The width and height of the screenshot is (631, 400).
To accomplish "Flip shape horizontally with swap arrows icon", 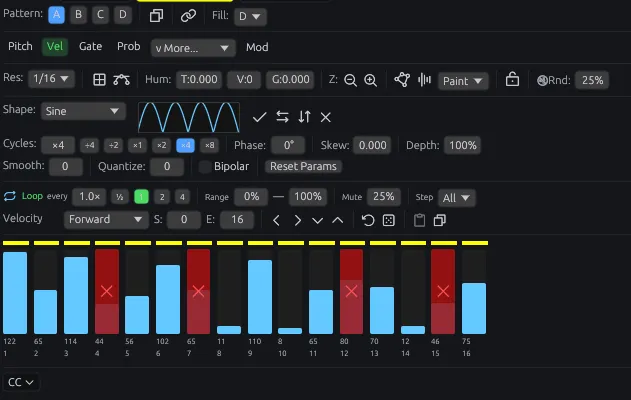I will coord(283,117).
